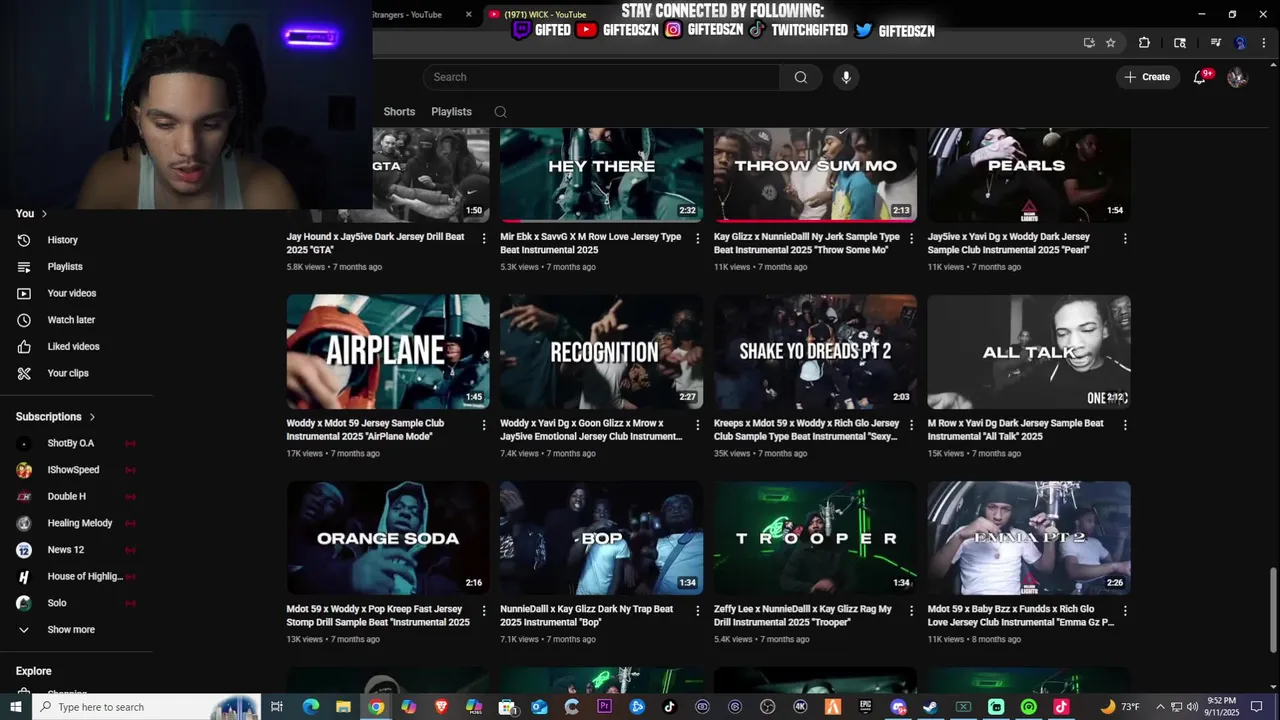Open Solo subscription channel
The image size is (1280, 720).
click(57, 603)
